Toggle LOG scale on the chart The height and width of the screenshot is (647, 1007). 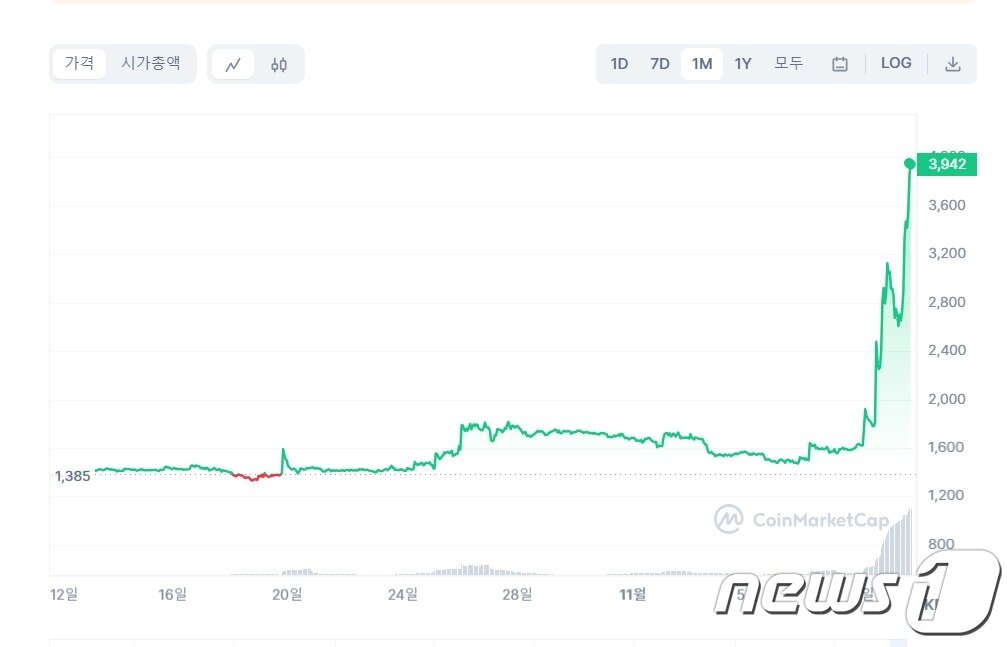896,63
